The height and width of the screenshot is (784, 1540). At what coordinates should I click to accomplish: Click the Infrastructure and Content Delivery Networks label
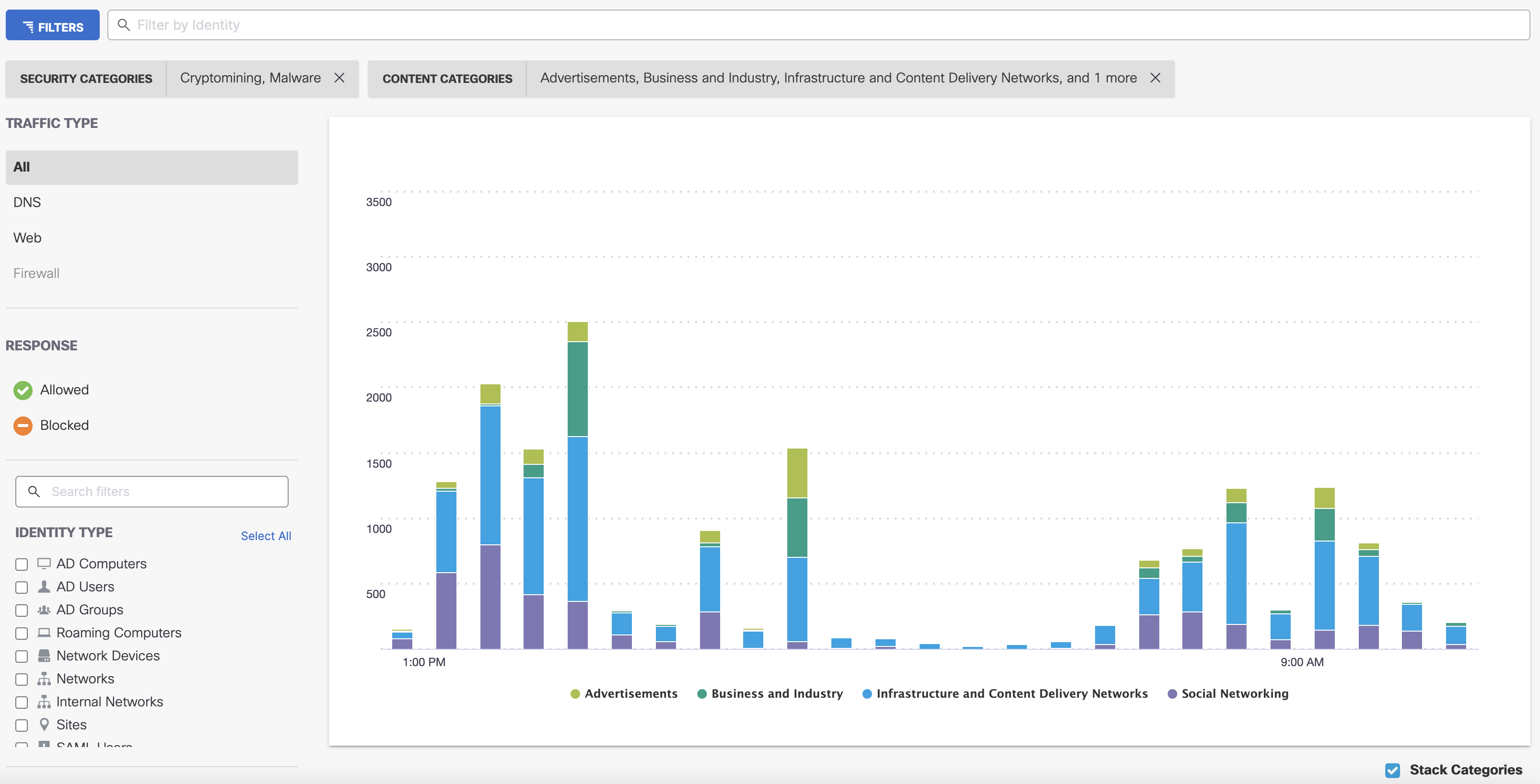click(1012, 694)
